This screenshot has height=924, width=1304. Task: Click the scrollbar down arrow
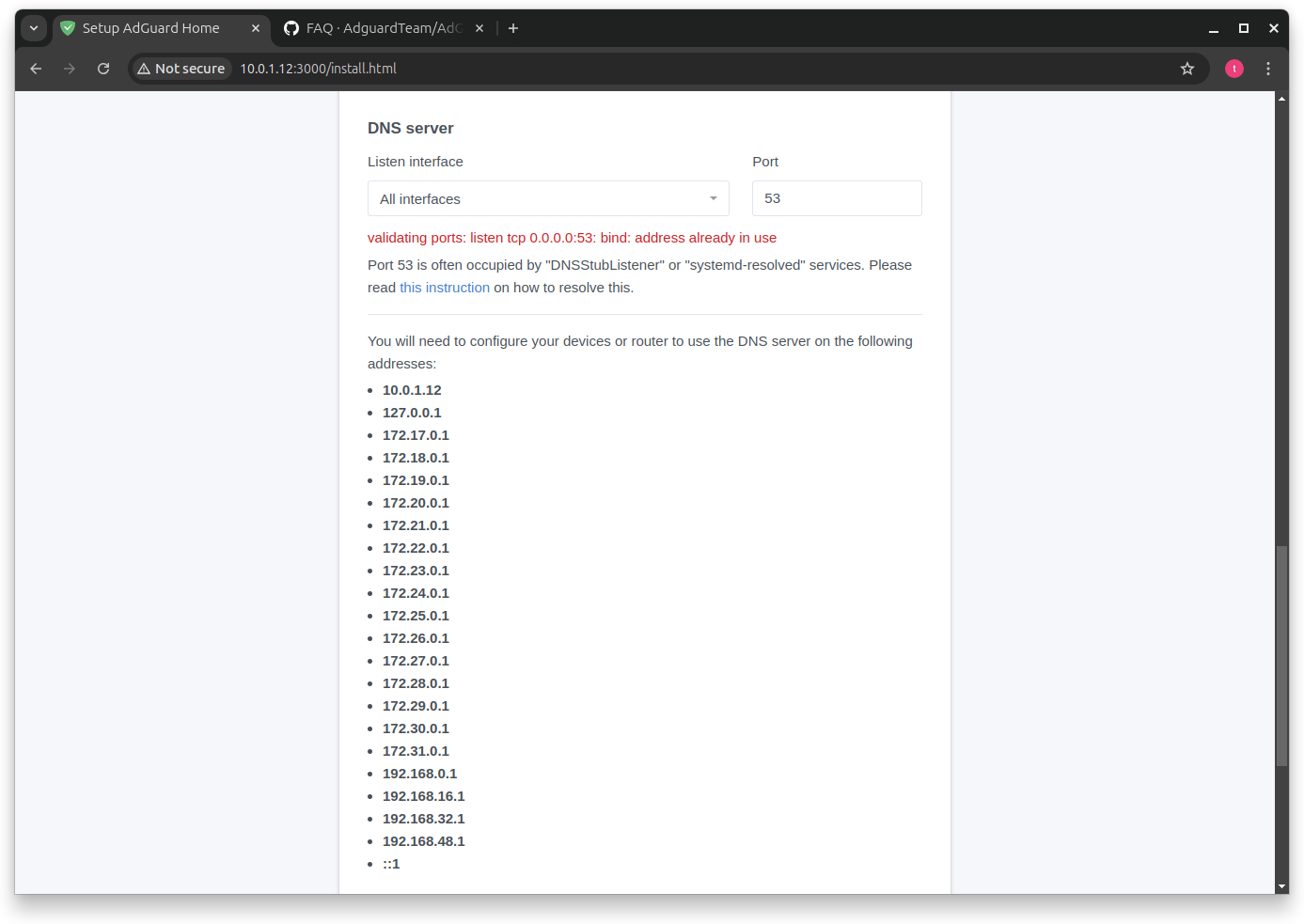point(1281,885)
